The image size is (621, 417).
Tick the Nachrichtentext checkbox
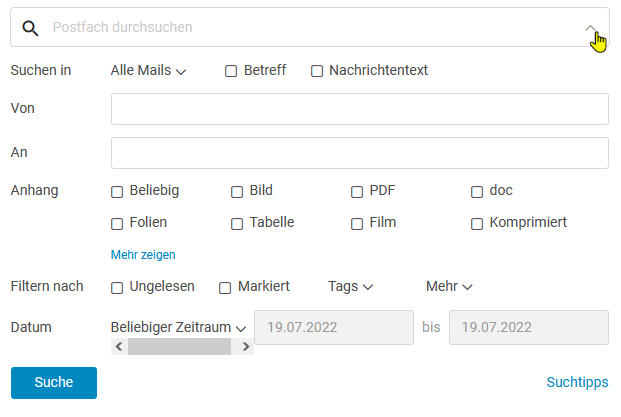pyautogui.click(x=317, y=71)
